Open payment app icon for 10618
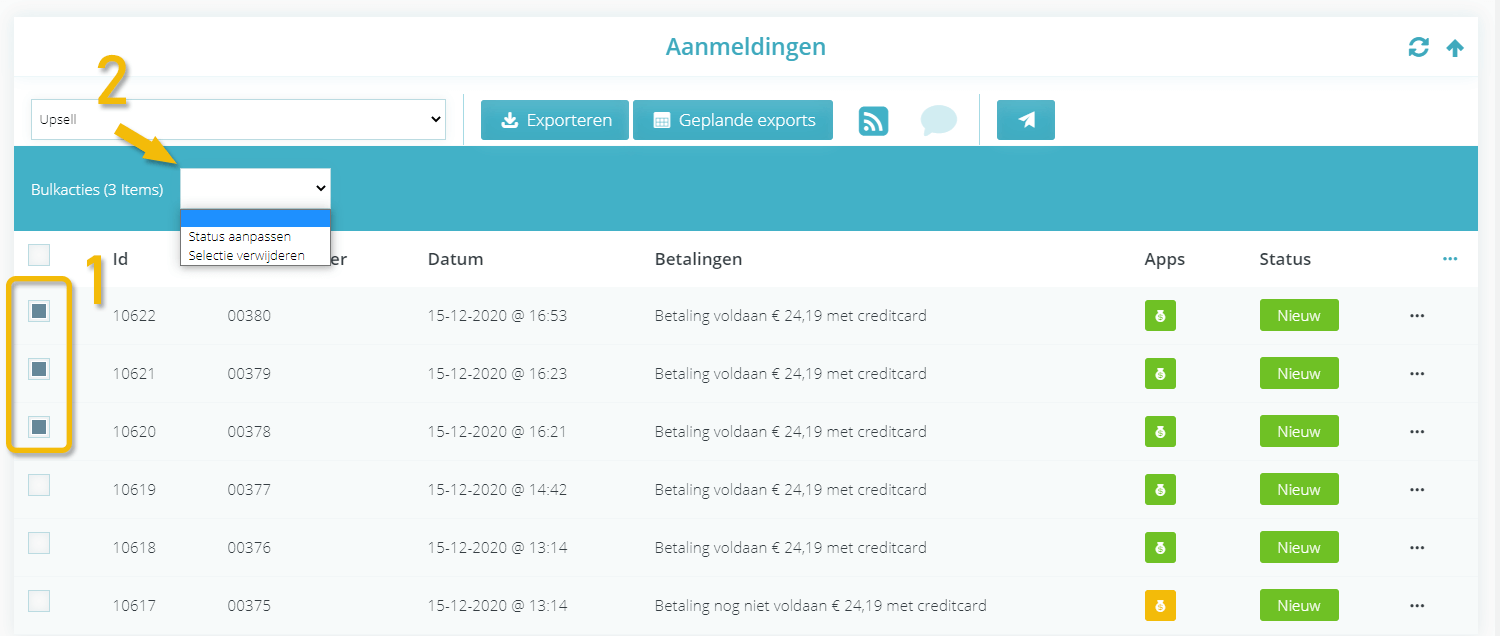The height and width of the screenshot is (636, 1500). (1160, 548)
